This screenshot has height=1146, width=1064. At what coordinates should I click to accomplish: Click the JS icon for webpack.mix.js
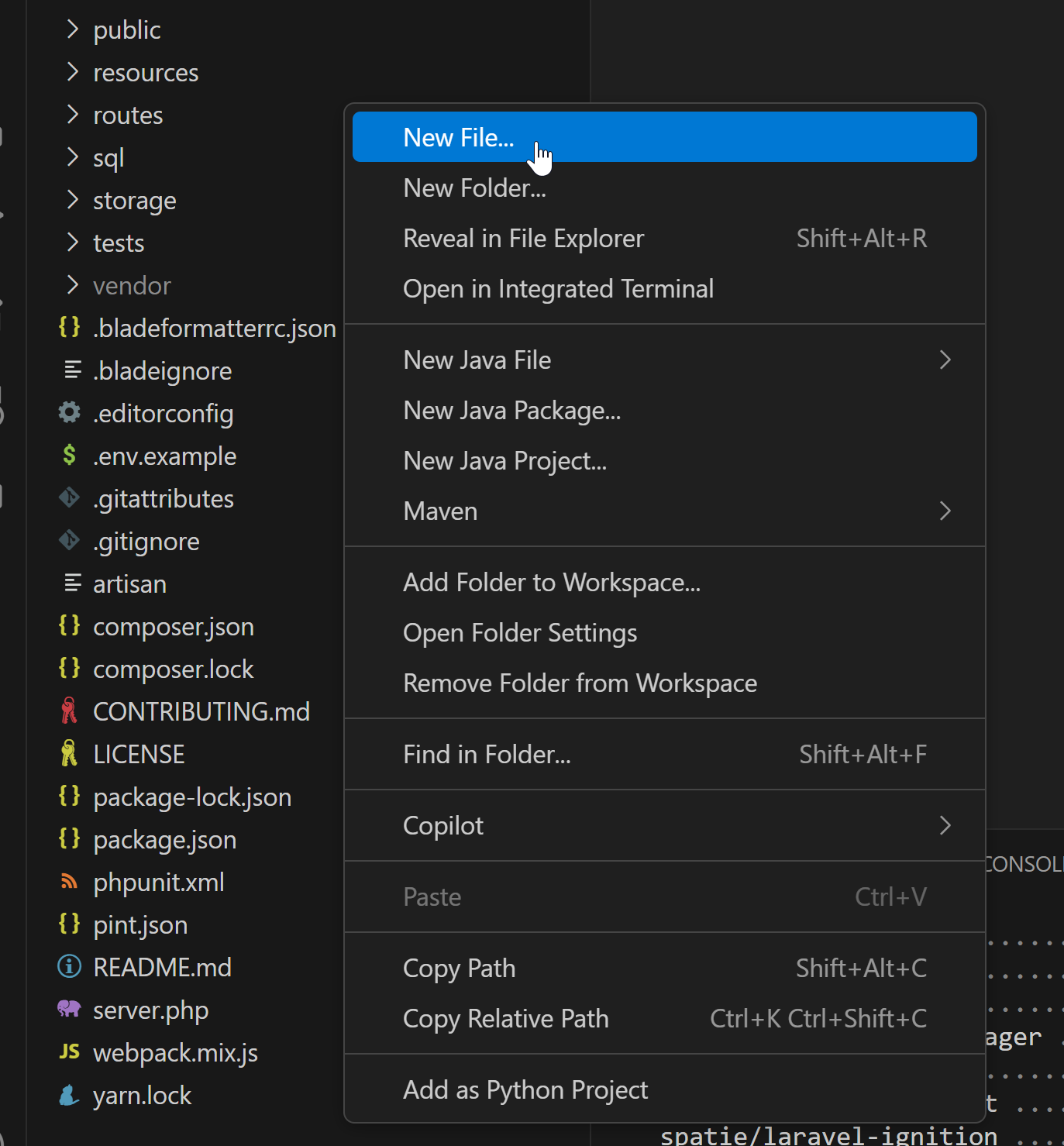(70, 1051)
